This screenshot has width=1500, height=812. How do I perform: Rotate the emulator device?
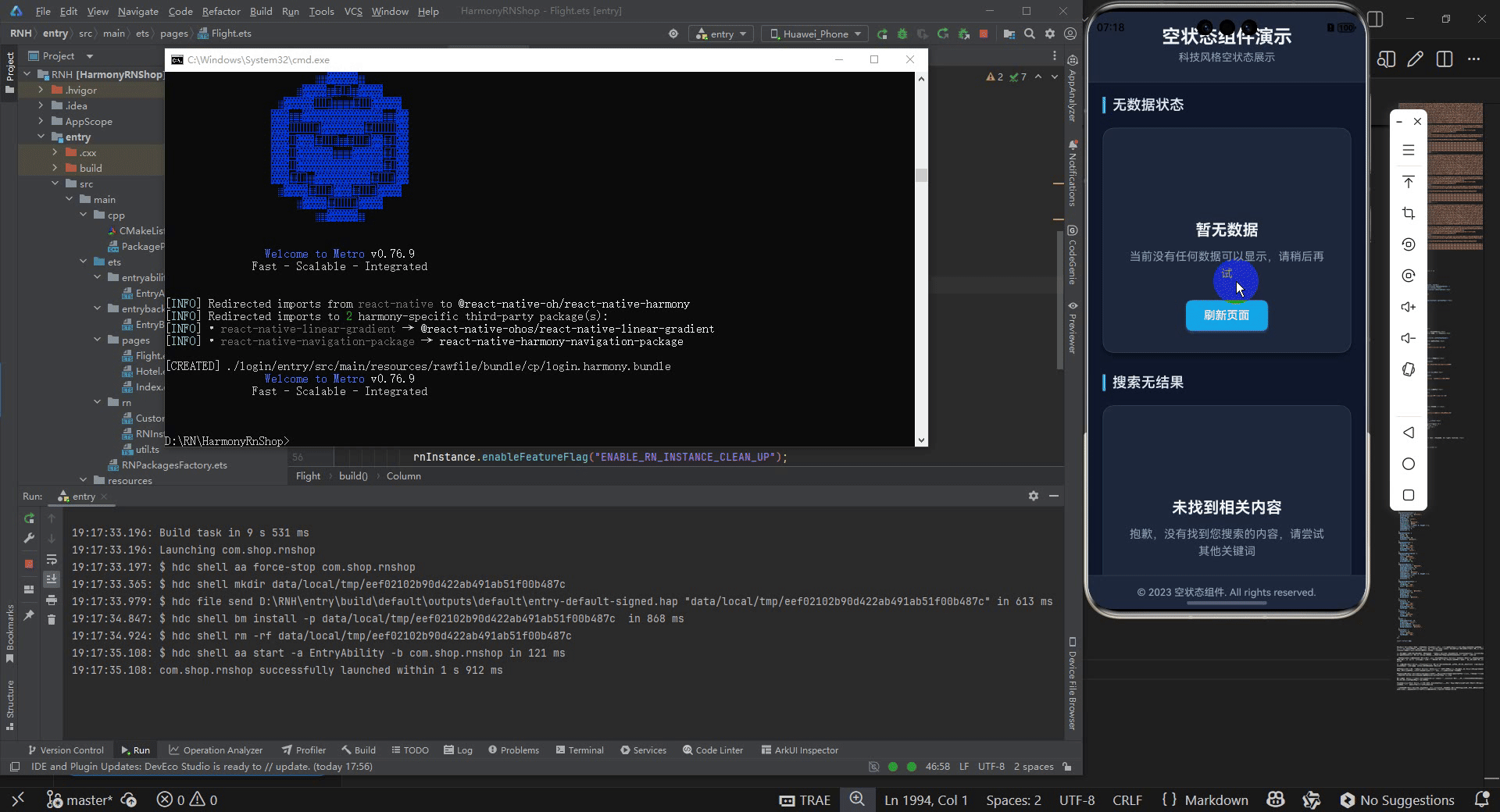pos(1409,369)
